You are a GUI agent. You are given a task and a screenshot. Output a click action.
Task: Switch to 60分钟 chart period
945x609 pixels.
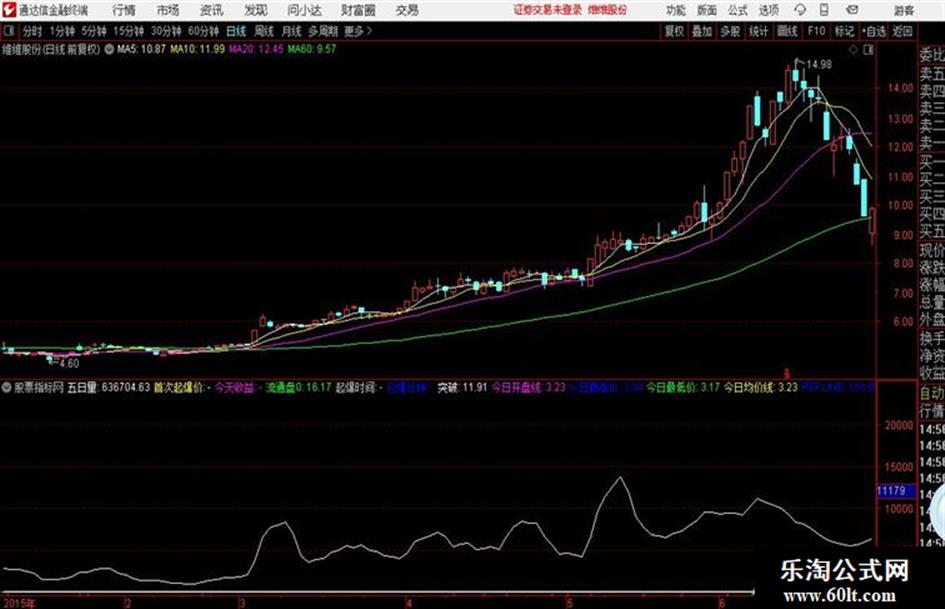(204, 31)
